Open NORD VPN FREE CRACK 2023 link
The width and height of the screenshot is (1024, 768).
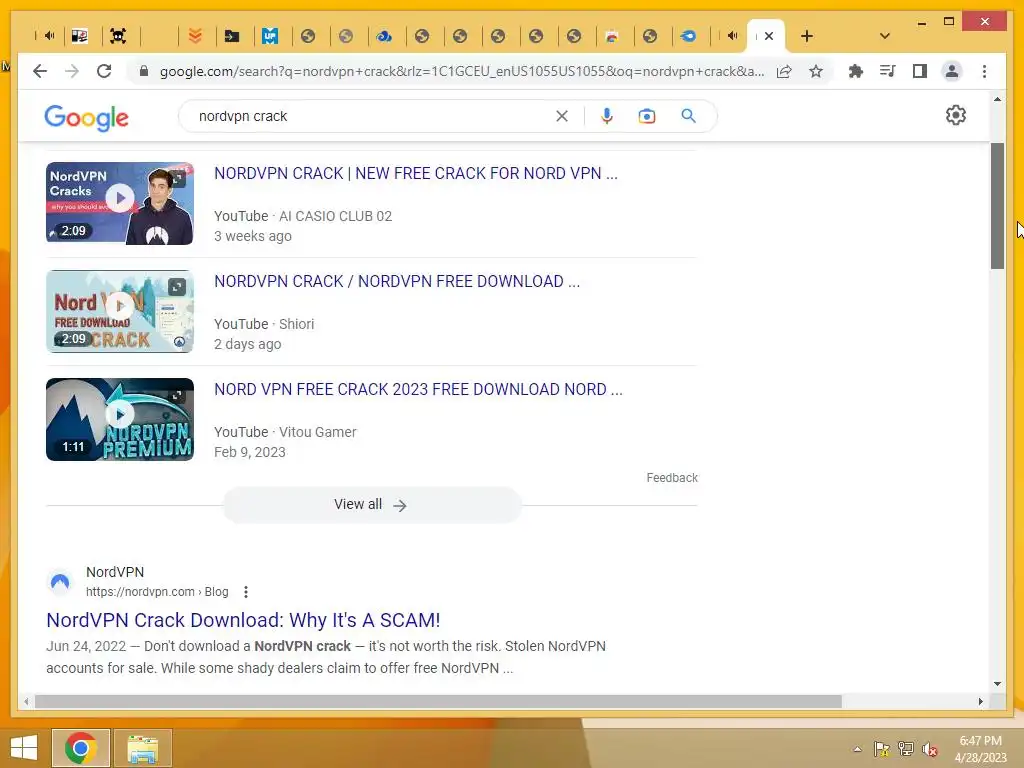(418, 389)
